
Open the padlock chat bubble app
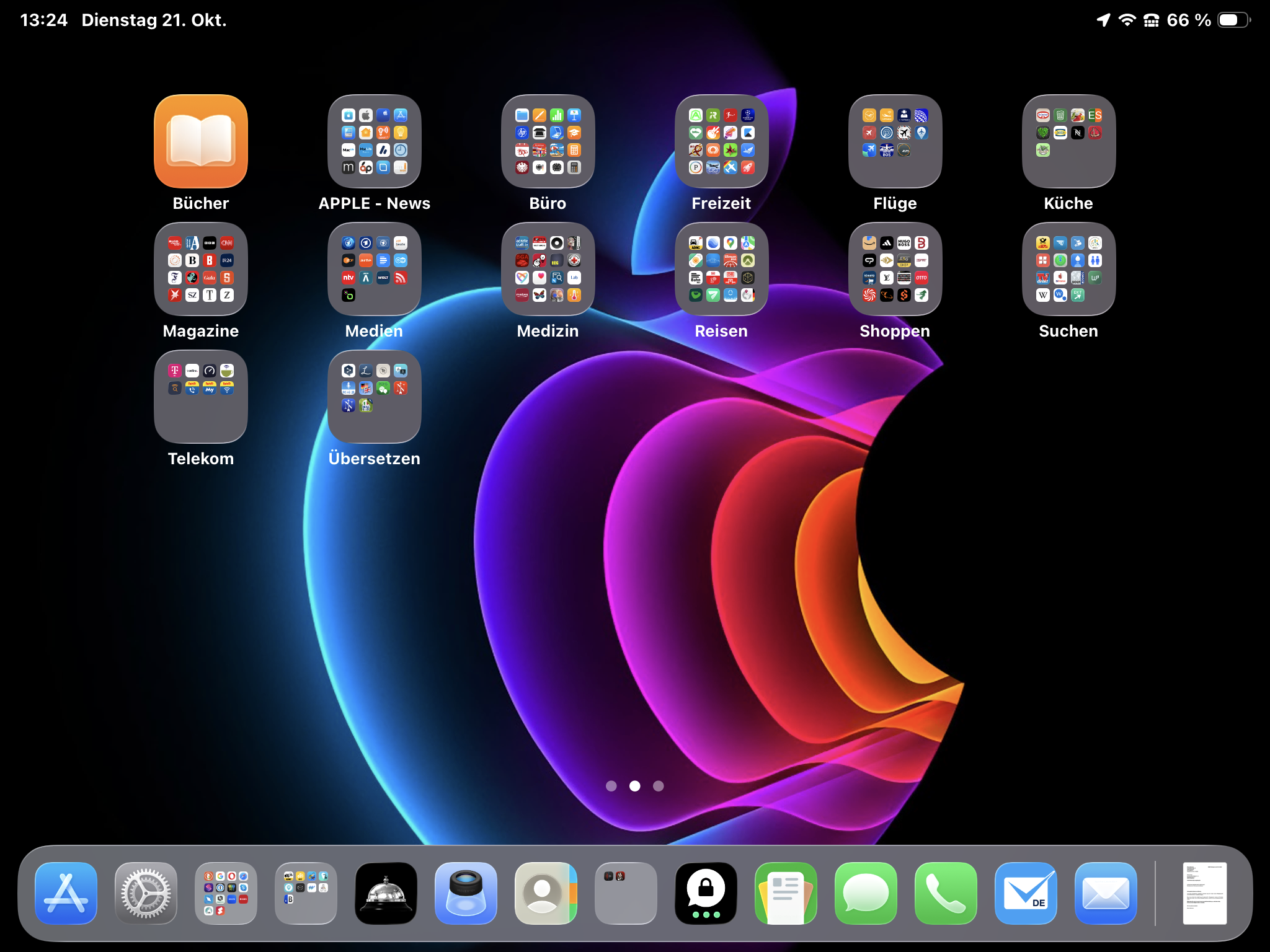click(x=706, y=893)
